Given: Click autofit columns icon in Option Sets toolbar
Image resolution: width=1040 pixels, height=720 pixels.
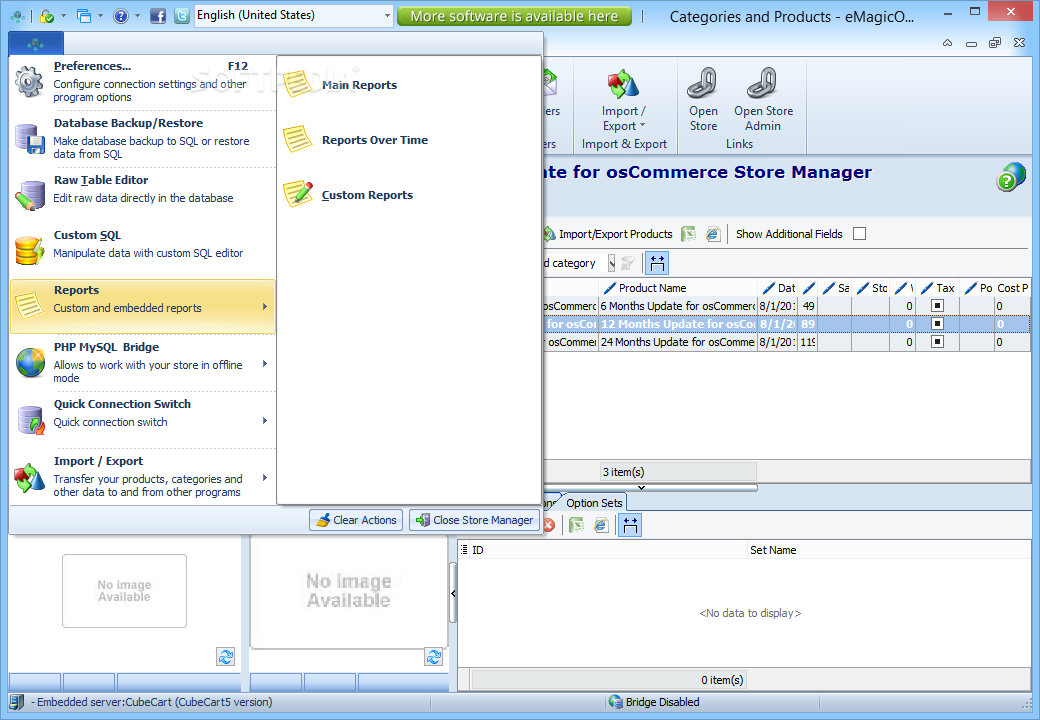Looking at the screenshot, I should 629,525.
